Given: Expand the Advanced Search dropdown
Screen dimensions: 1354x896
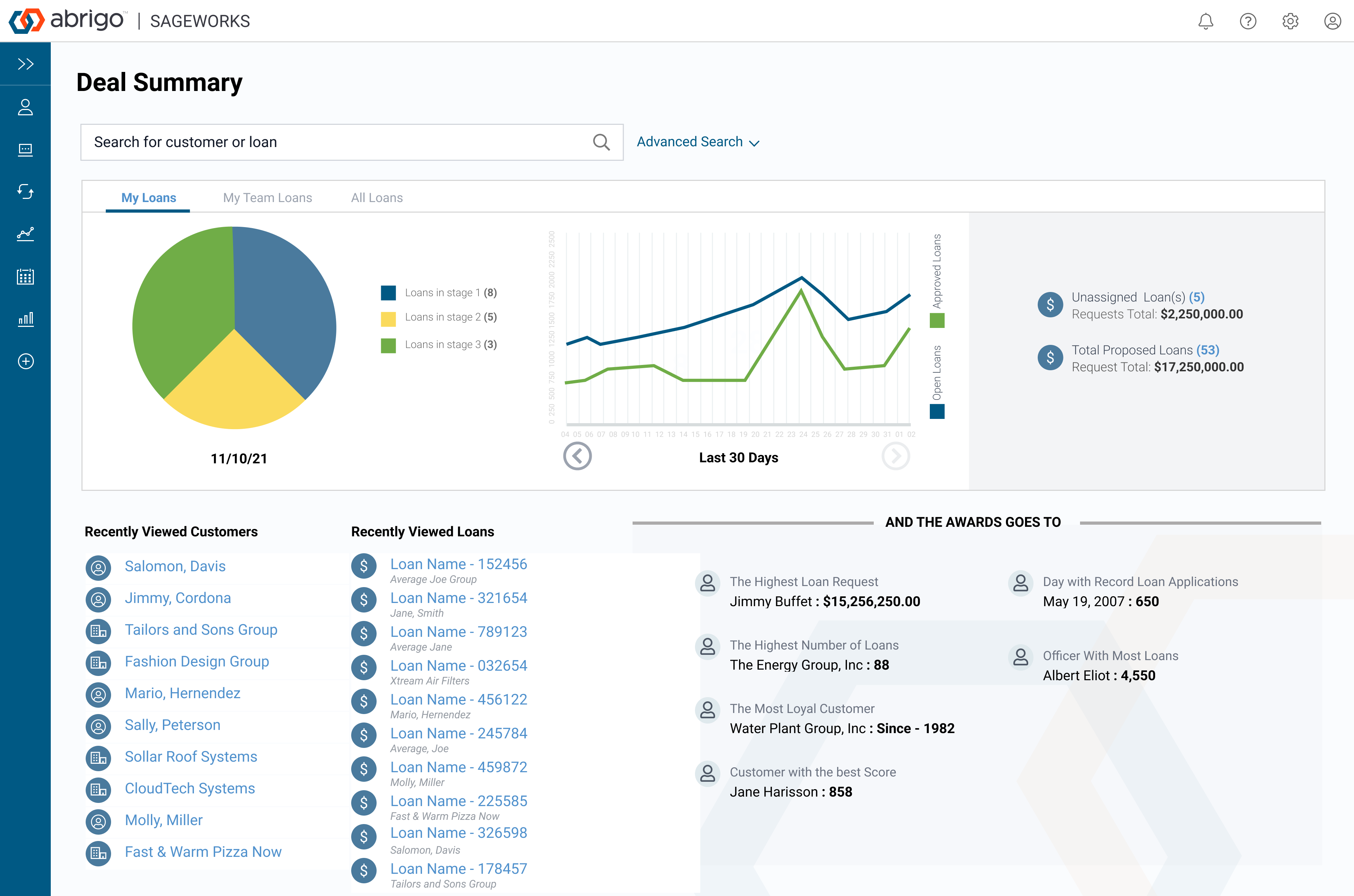Looking at the screenshot, I should click(697, 142).
